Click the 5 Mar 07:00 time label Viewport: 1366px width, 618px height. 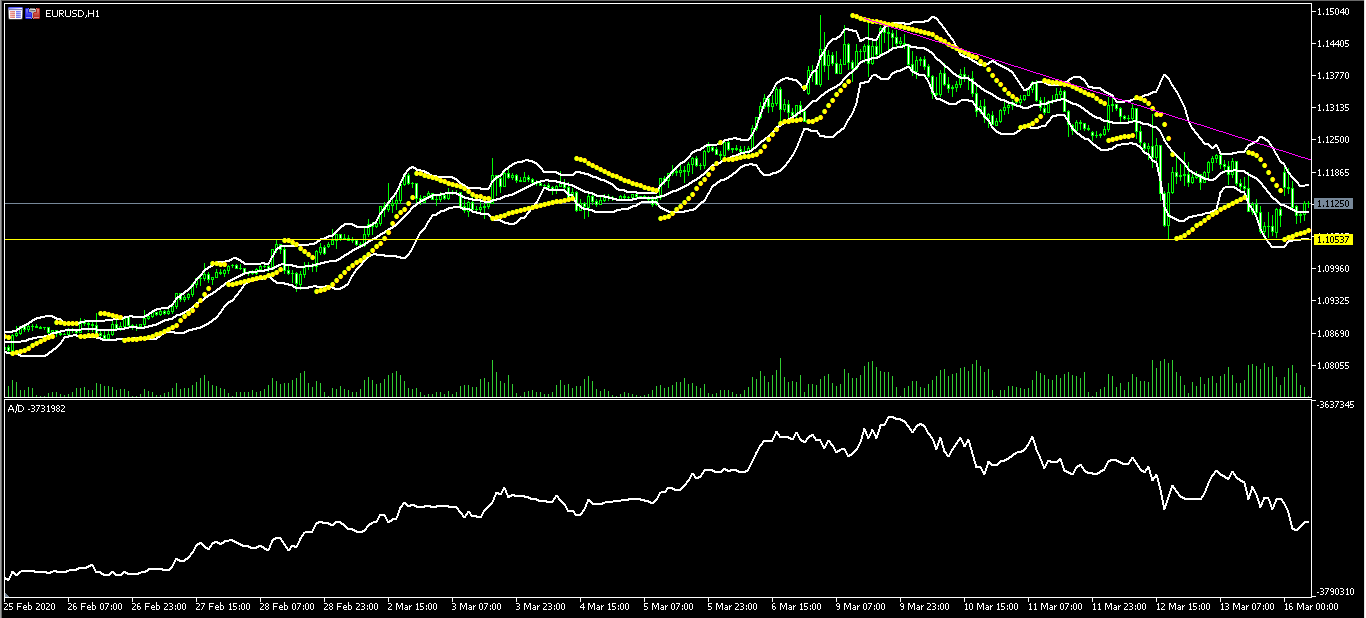click(670, 606)
